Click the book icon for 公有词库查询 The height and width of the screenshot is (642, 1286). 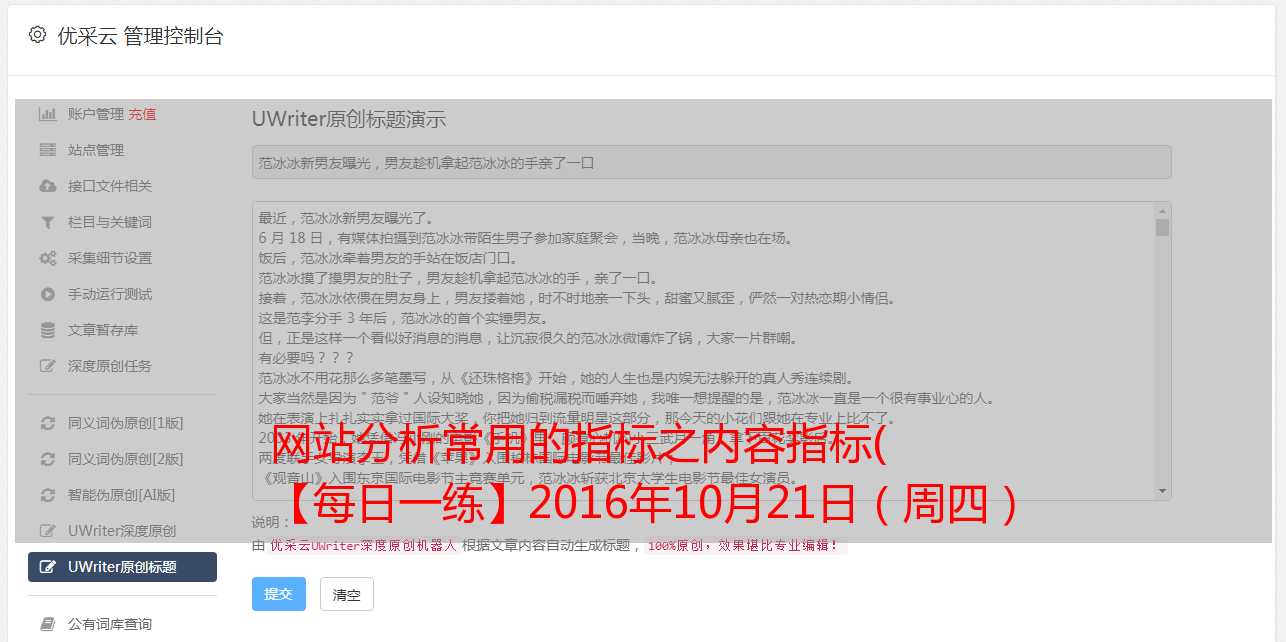tap(47, 624)
